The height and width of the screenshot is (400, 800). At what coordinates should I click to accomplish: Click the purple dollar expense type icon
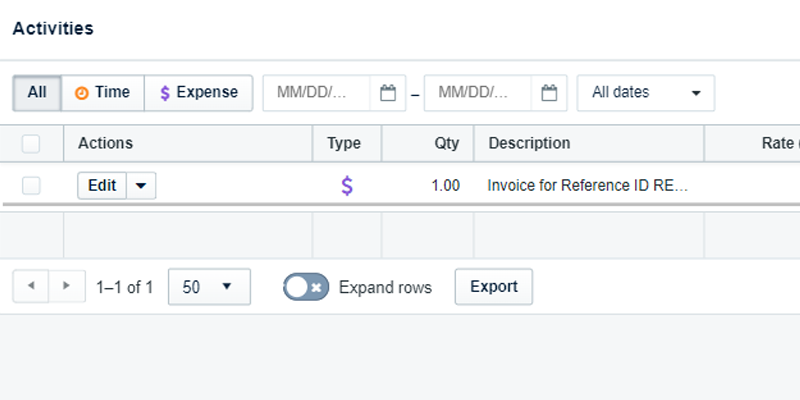(x=346, y=185)
